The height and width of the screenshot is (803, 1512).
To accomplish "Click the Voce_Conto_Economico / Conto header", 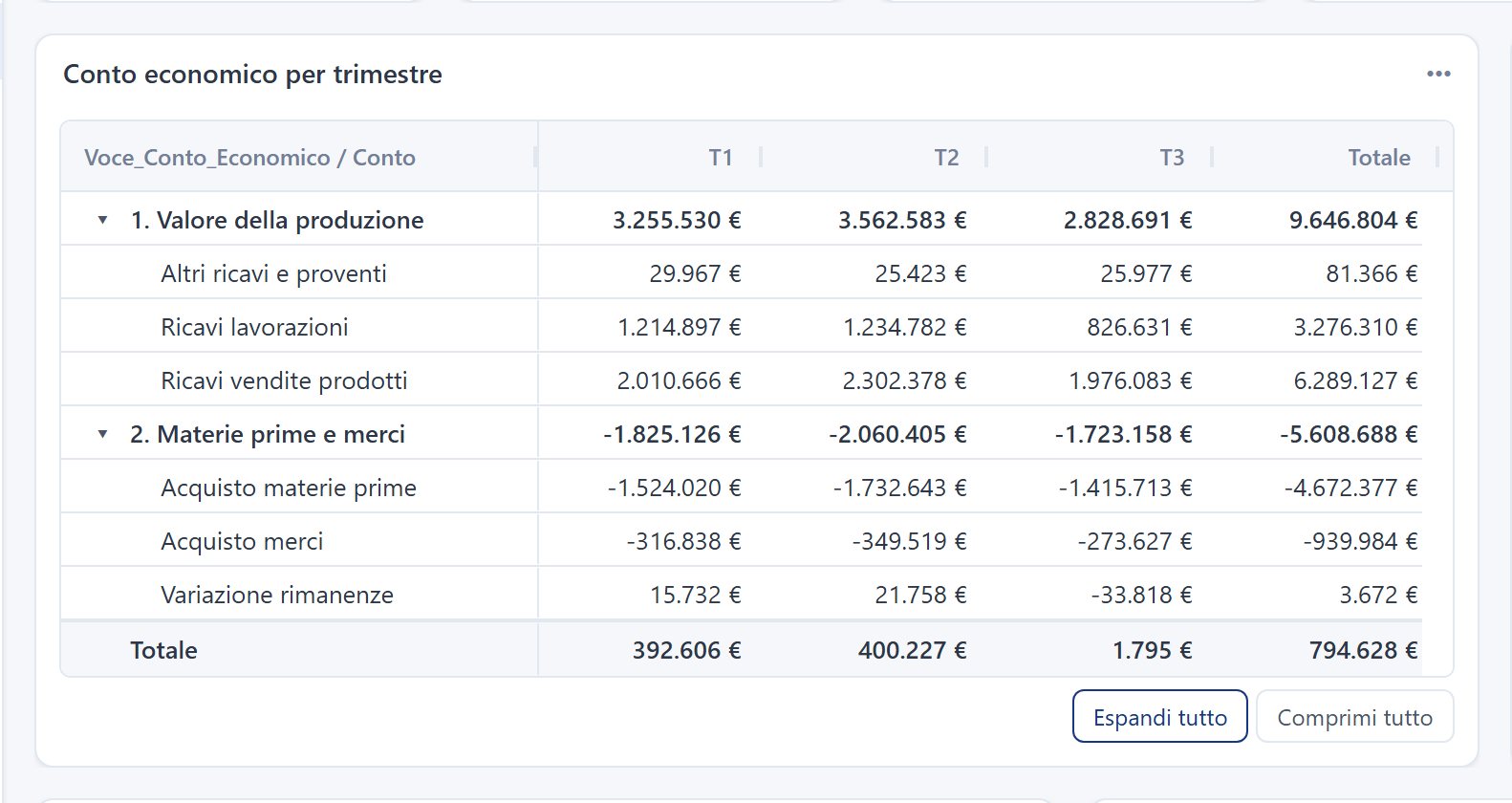I will click(x=249, y=158).
